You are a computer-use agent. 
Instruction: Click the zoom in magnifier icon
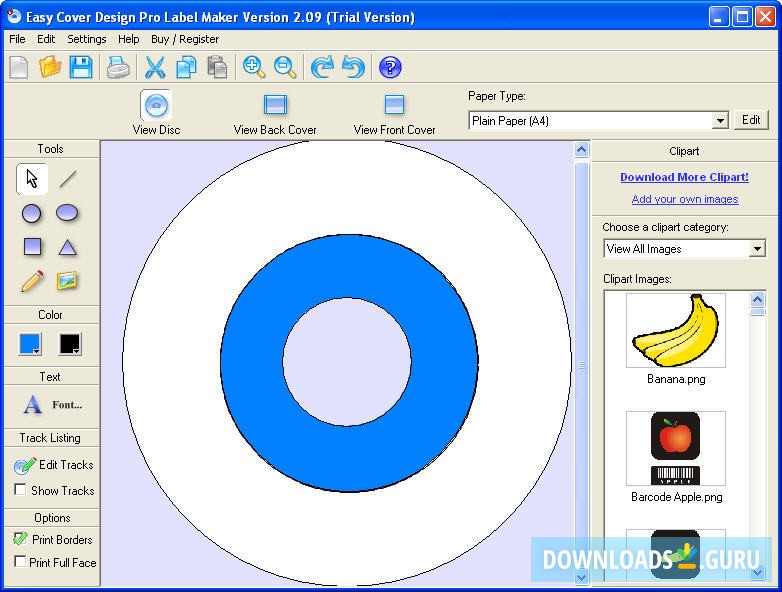tap(254, 67)
